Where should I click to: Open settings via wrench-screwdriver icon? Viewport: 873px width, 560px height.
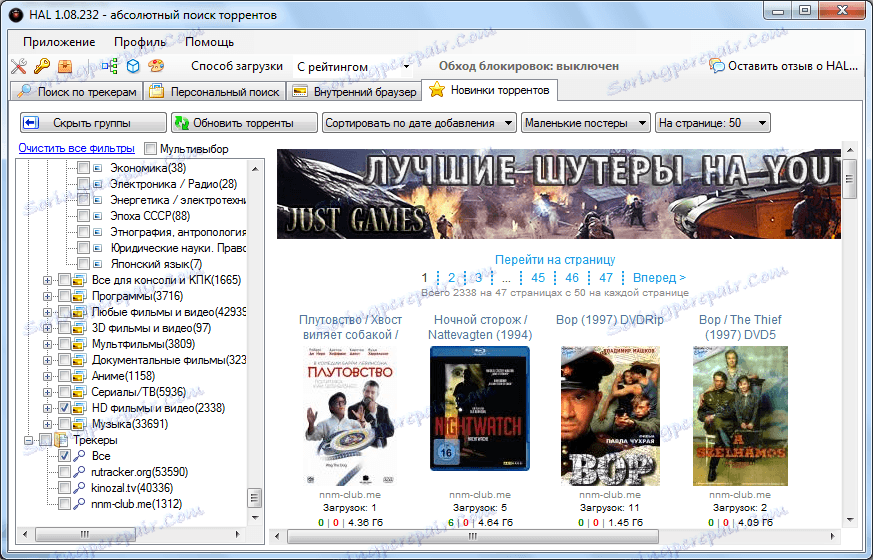tap(19, 66)
